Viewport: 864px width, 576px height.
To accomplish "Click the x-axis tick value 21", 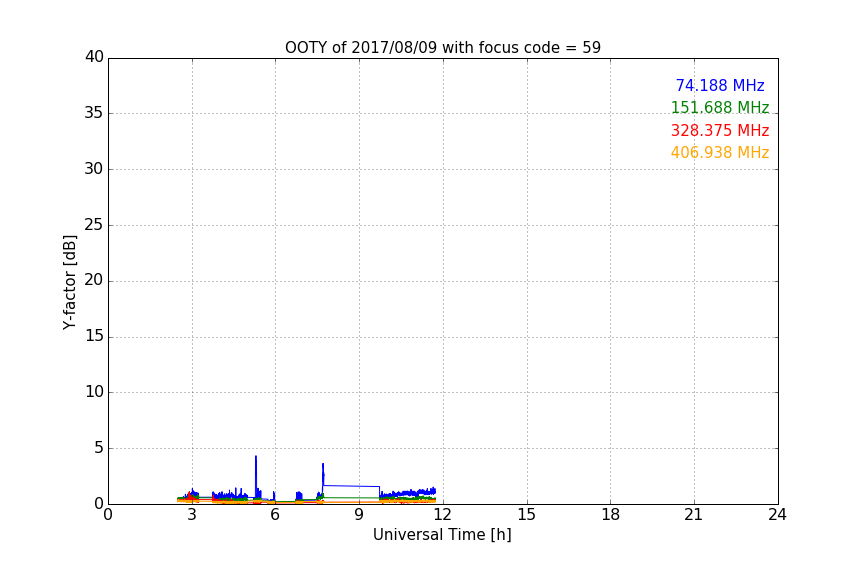I will [x=694, y=515].
